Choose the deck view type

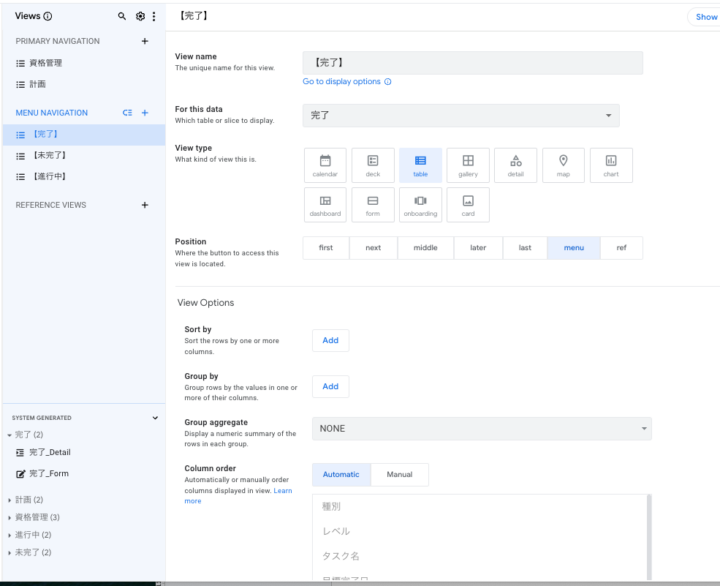tap(373, 165)
